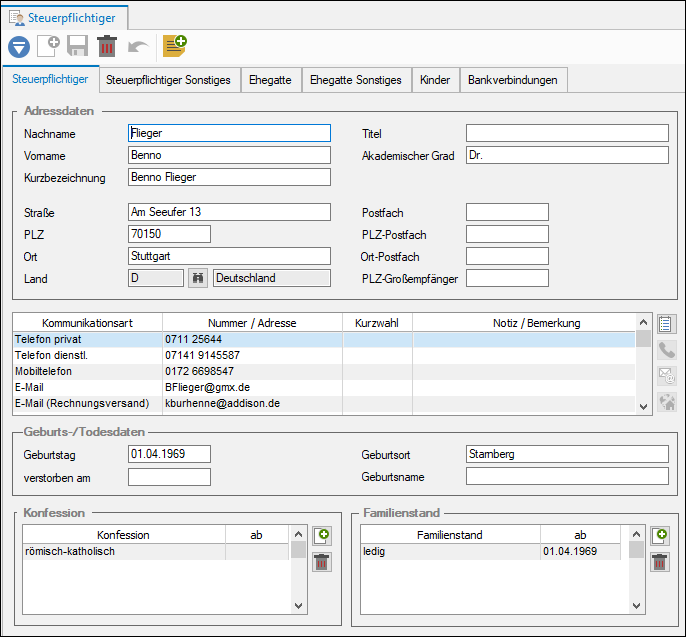The height and width of the screenshot is (637, 686).
Task: Select the E-Mail (Rechnungsversand) row
Action: [x=324, y=403]
